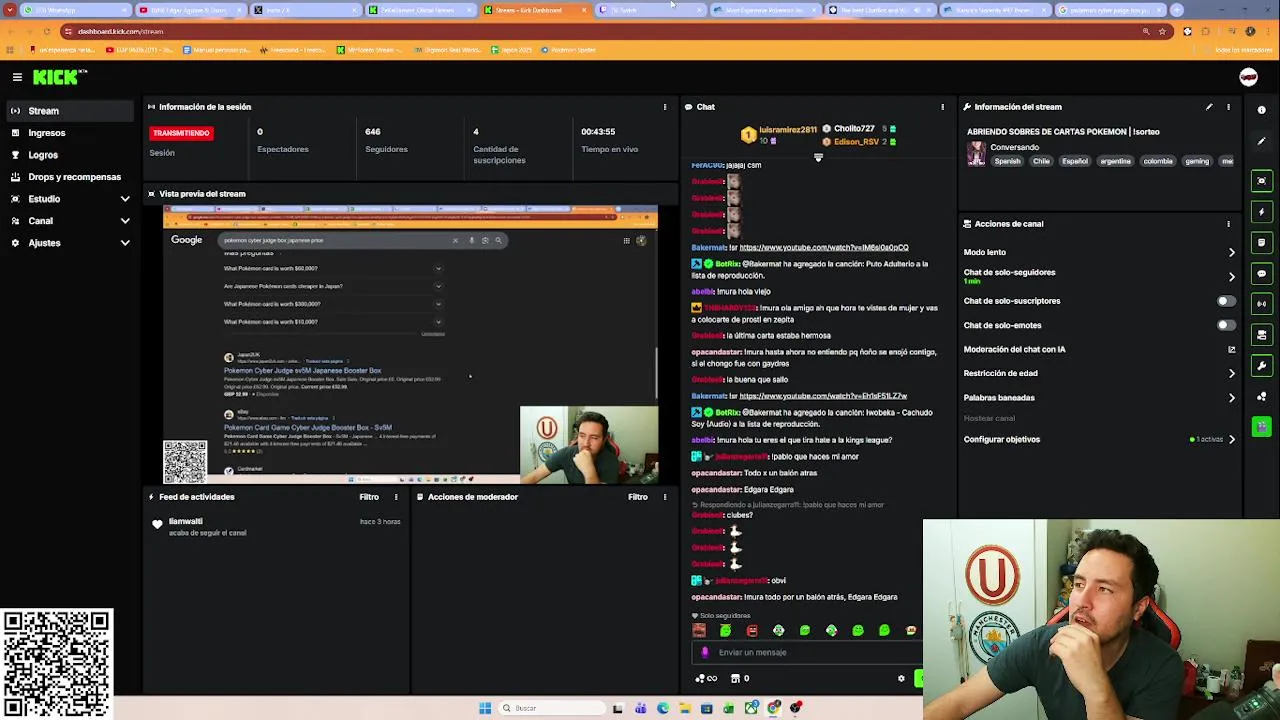The width and height of the screenshot is (1280, 720).
Task: Toggle the wrench icon in right toolbar
Action: click(1262, 366)
